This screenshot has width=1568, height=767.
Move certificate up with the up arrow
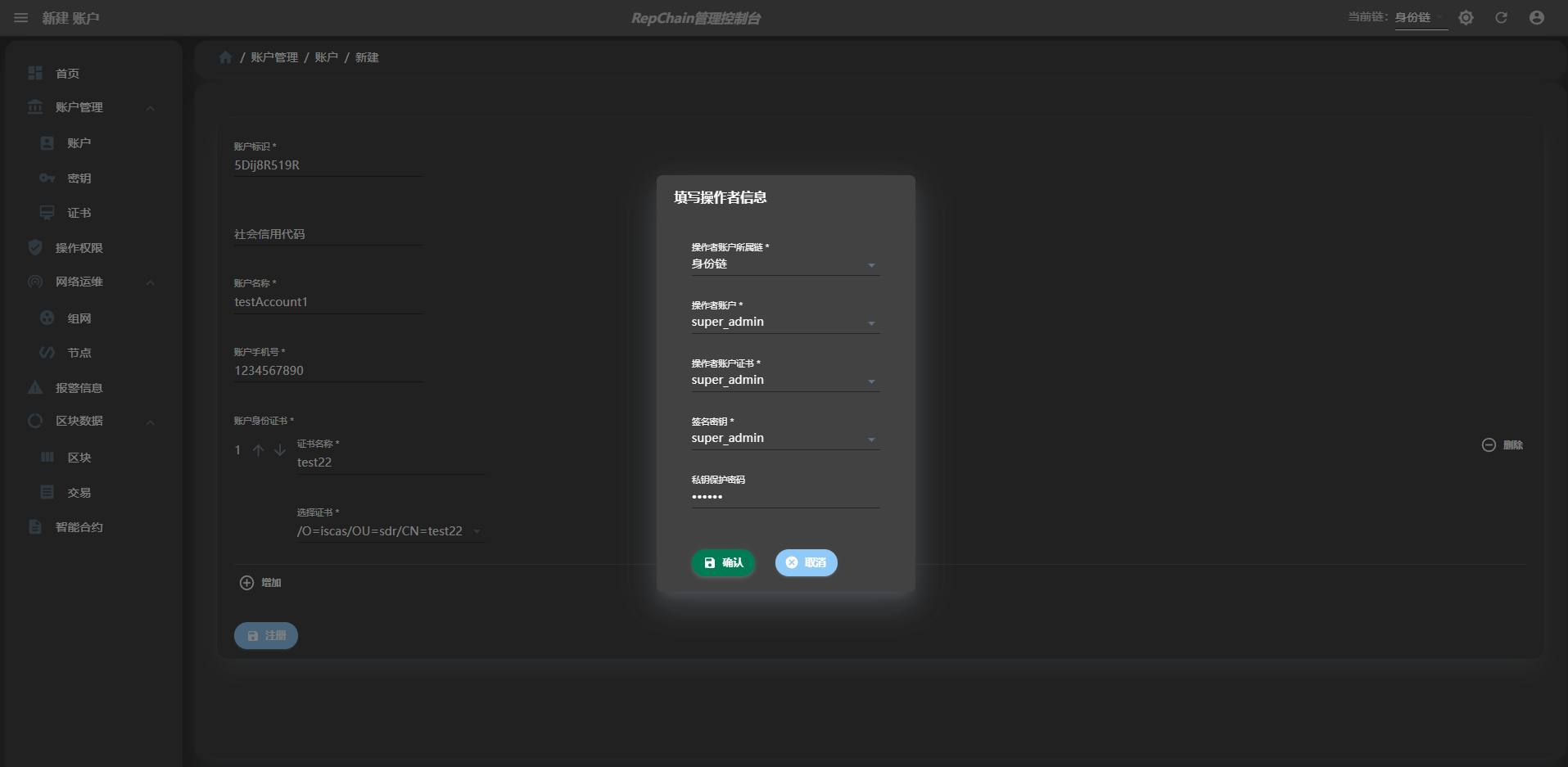click(258, 450)
